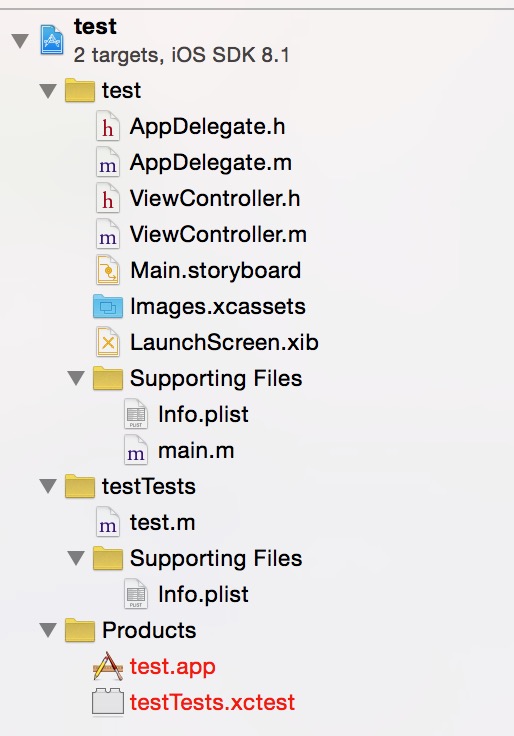Collapse Supporting Files under testTests
The height and width of the screenshot is (736, 514).
tap(76, 558)
